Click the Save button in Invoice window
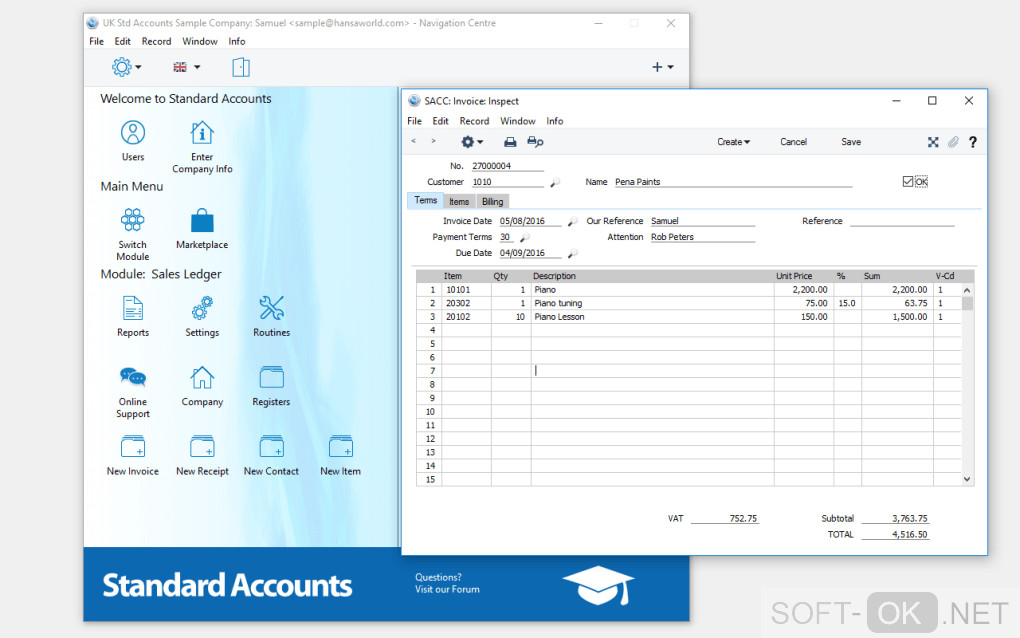The height and width of the screenshot is (638, 1020). [851, 142]
